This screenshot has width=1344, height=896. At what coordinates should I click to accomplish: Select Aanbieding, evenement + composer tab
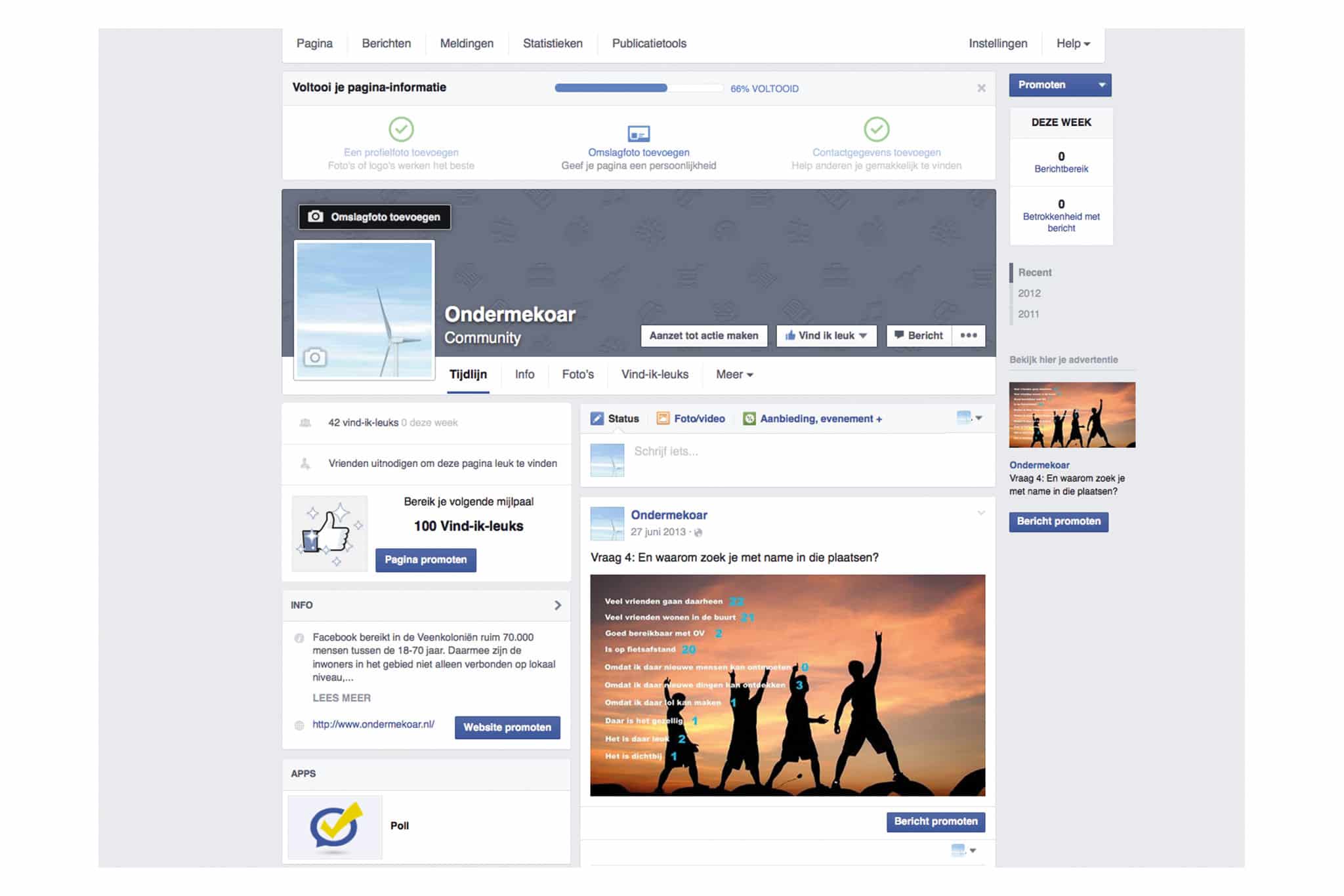812,418
